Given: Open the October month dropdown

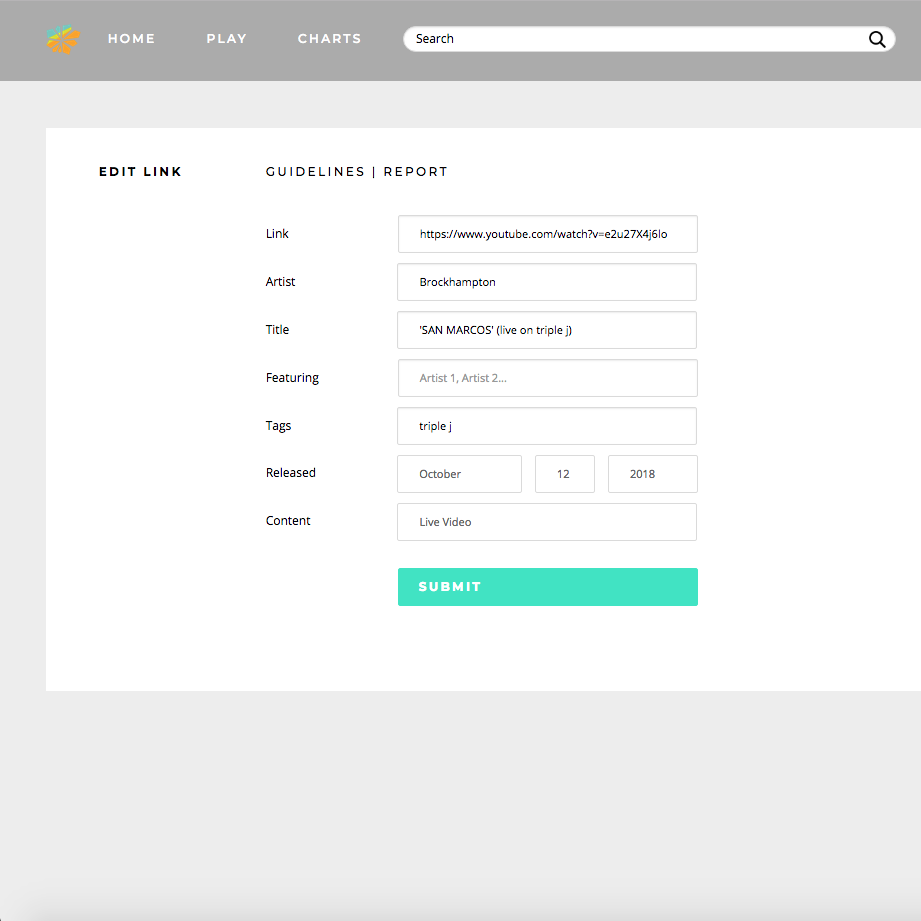Looking at the screenshot, I should click(459, 473).
